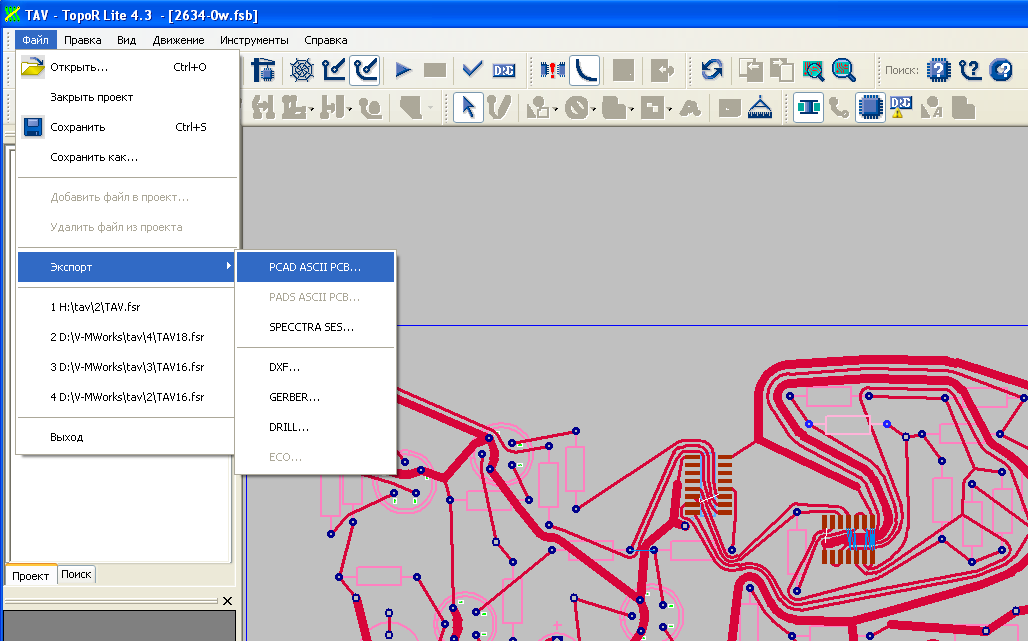Open recent file 4 D:\V-MWorks\tav\2\TAV16.fsr

click(x=126, y=397)
